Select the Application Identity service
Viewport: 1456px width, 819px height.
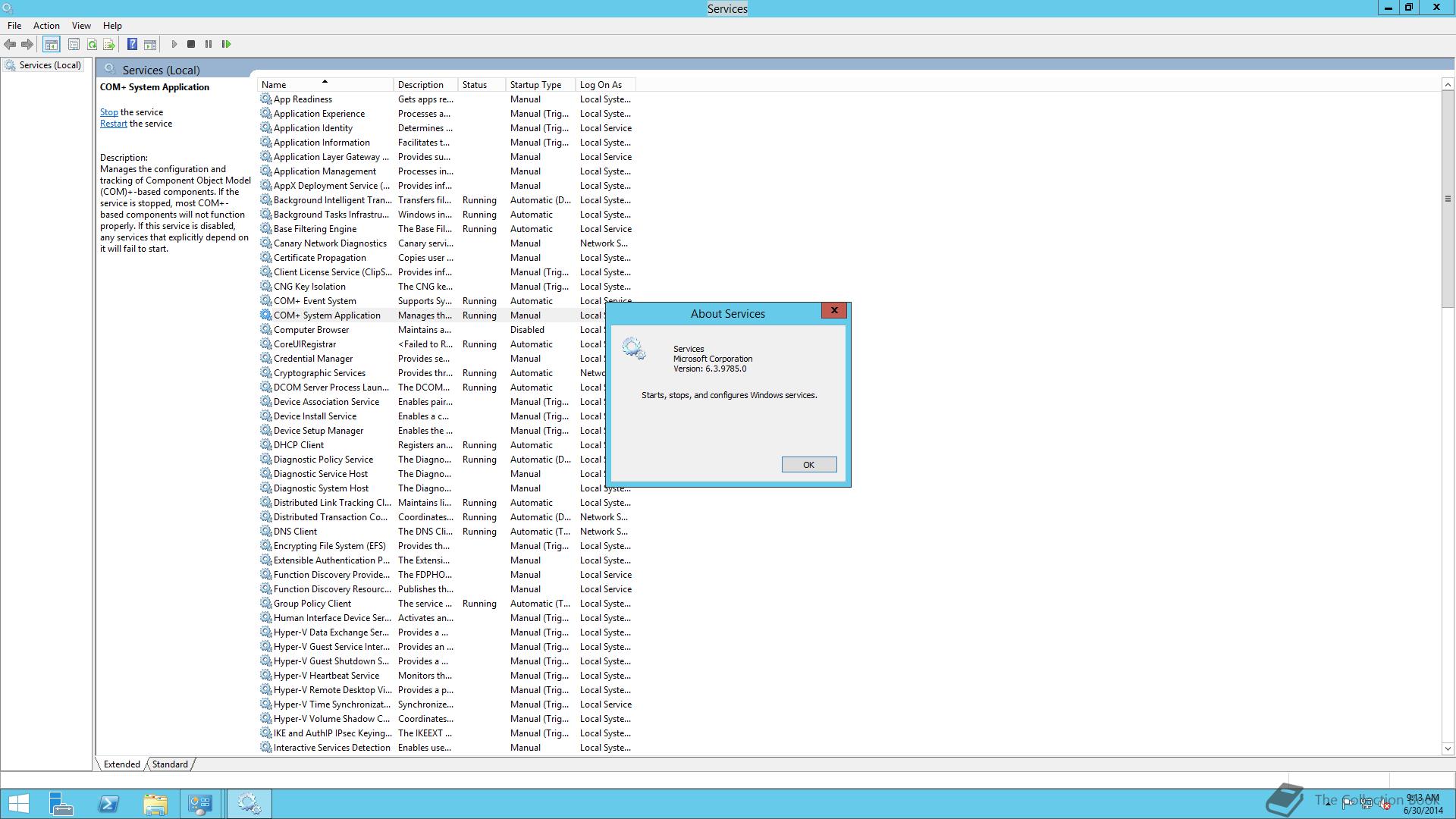coord(446,127)
